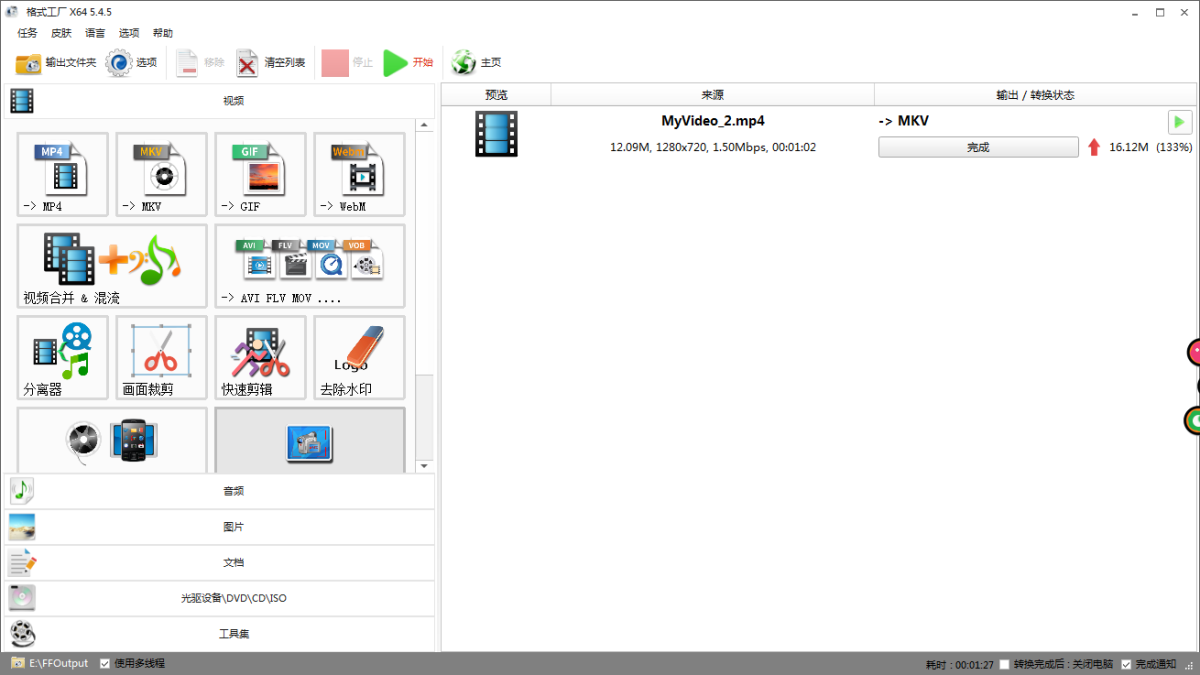The image size is (1200, 675).
Task: Clear the task list (清空列表)
Action: pos(270,63)
